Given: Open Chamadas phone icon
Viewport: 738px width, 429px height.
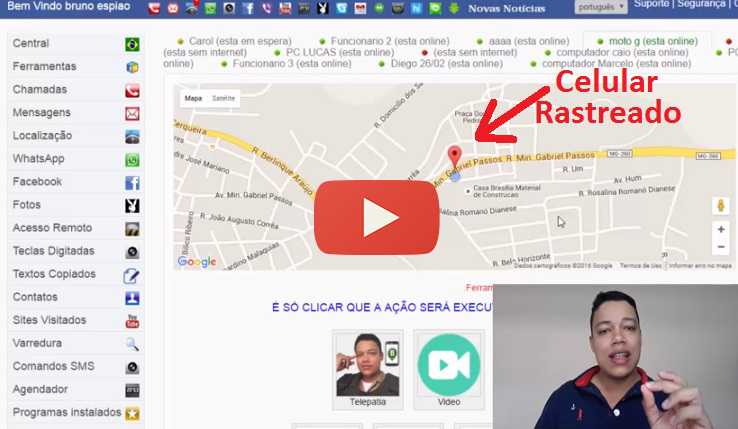Looking at the screenshot, I should click(x=132, y=90).
